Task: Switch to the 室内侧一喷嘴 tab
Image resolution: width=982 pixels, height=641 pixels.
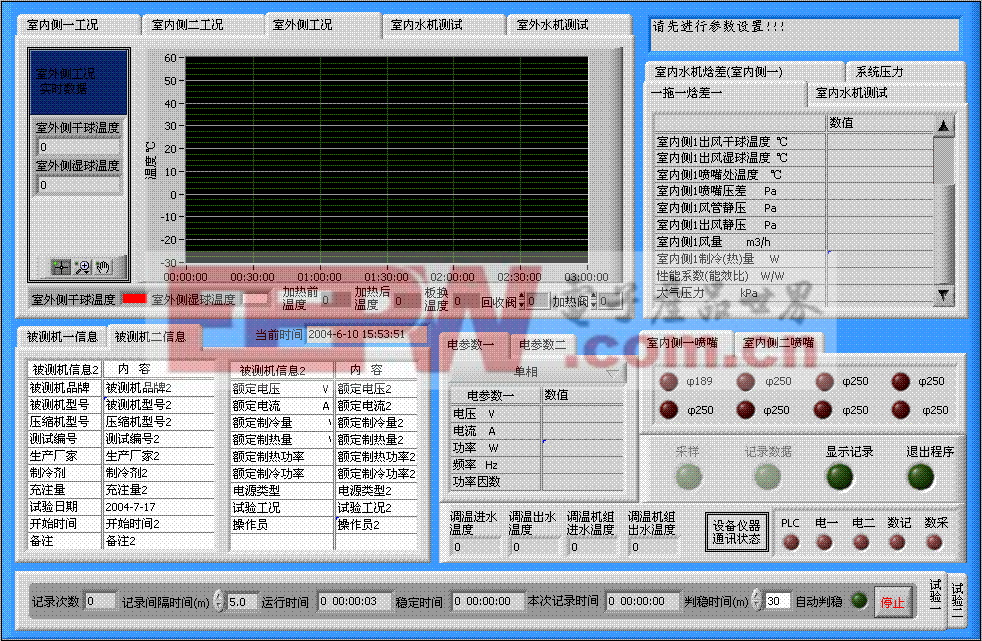Action: tap(686, 342)
